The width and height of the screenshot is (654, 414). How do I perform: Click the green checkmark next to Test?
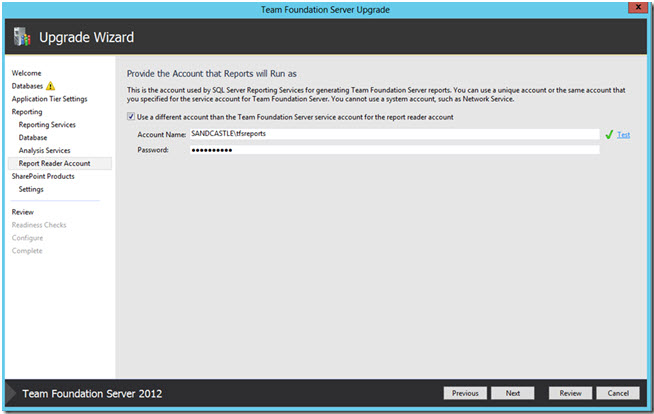pos(609,135)
